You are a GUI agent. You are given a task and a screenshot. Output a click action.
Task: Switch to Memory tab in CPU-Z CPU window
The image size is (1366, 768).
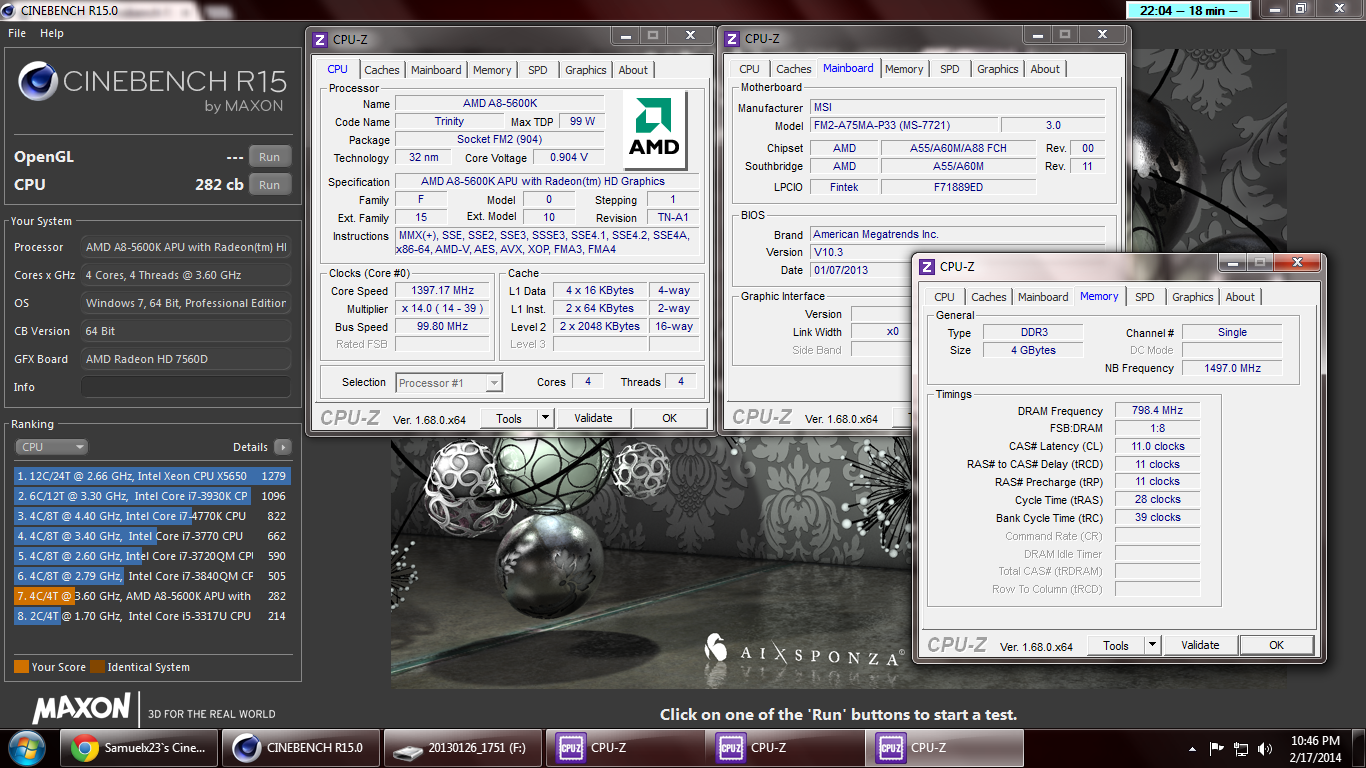(x=492, y=70)
